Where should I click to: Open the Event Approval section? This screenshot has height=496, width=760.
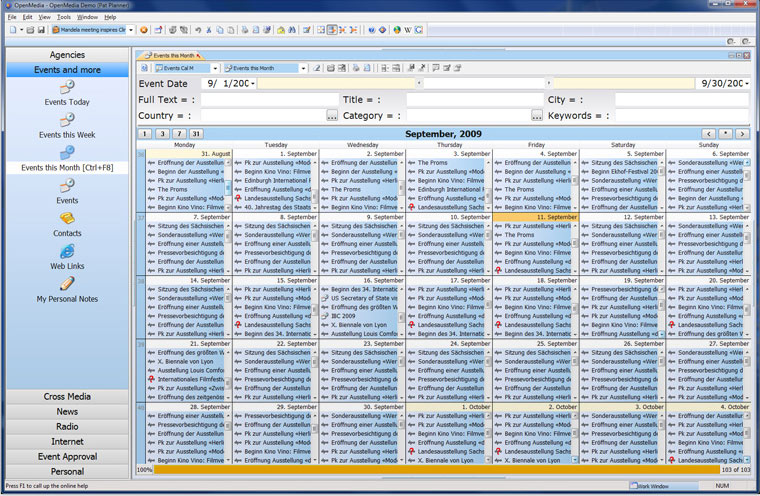tap(67, 456)
